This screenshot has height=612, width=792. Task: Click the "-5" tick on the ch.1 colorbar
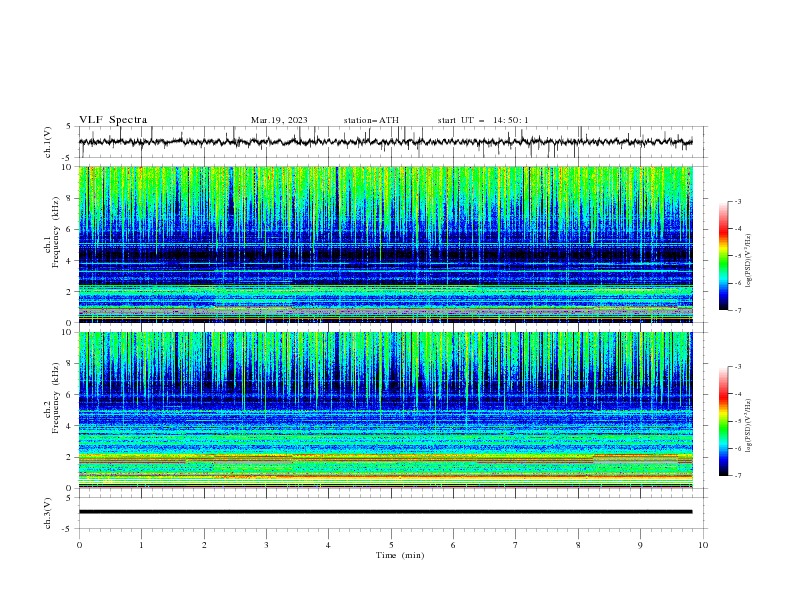pos(738,256)
